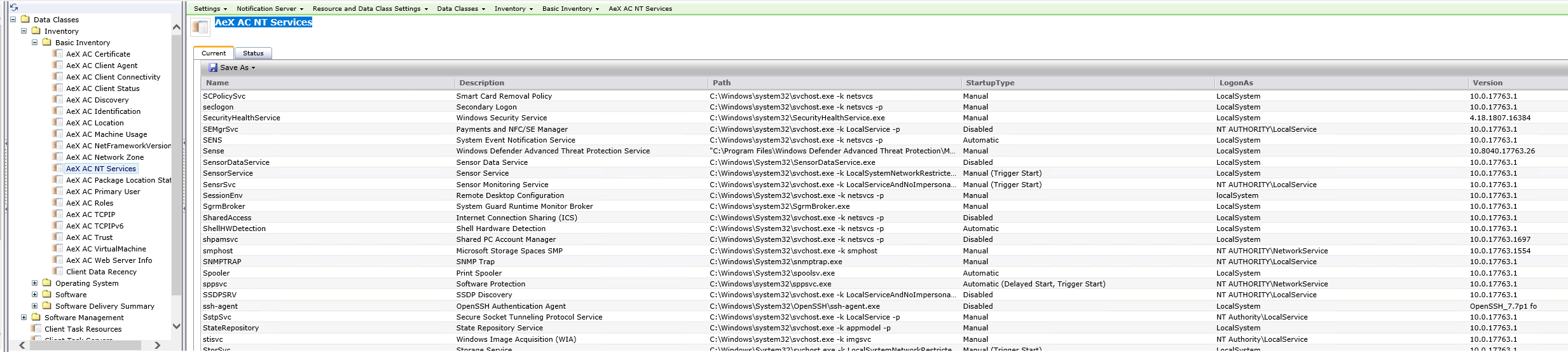Select AeX AC Primary User in tree
The width and height of the screenshot is (1568, 352).
click(103, 192)
